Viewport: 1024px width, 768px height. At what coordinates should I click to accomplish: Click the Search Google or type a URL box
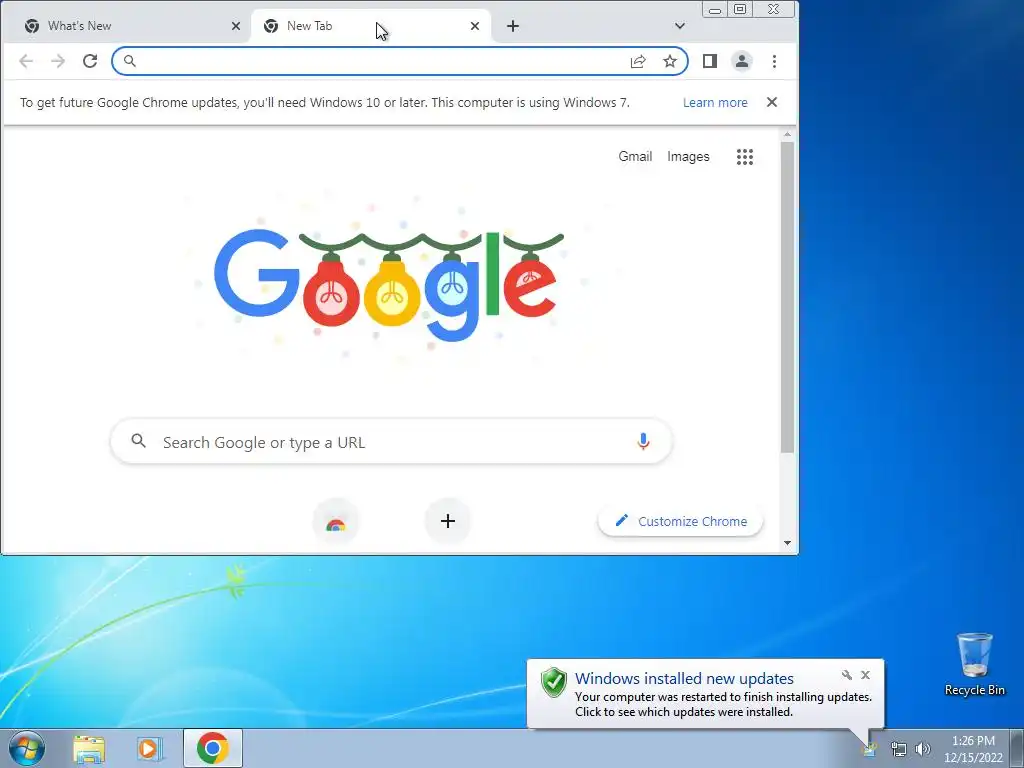pos(392,442)
